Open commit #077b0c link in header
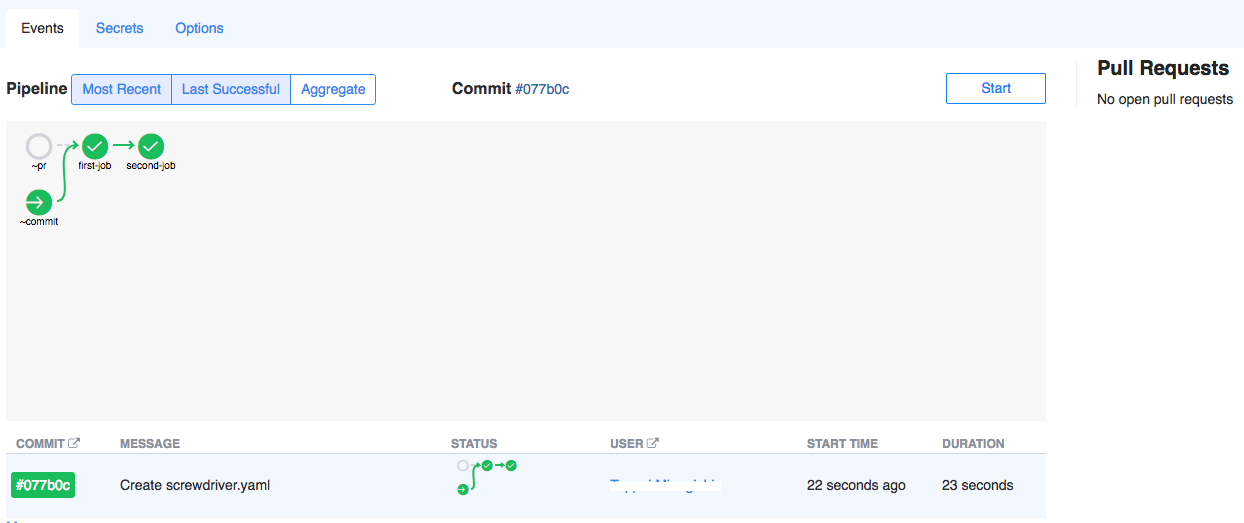The height and width of the screenshot is (523, 1244). (542, 89)
